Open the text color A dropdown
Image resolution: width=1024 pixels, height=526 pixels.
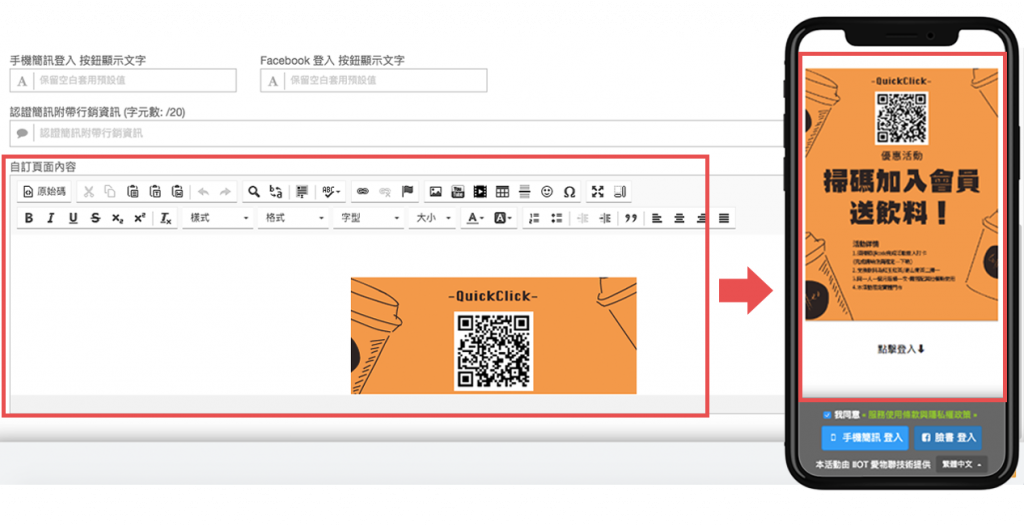pos(473,218)
